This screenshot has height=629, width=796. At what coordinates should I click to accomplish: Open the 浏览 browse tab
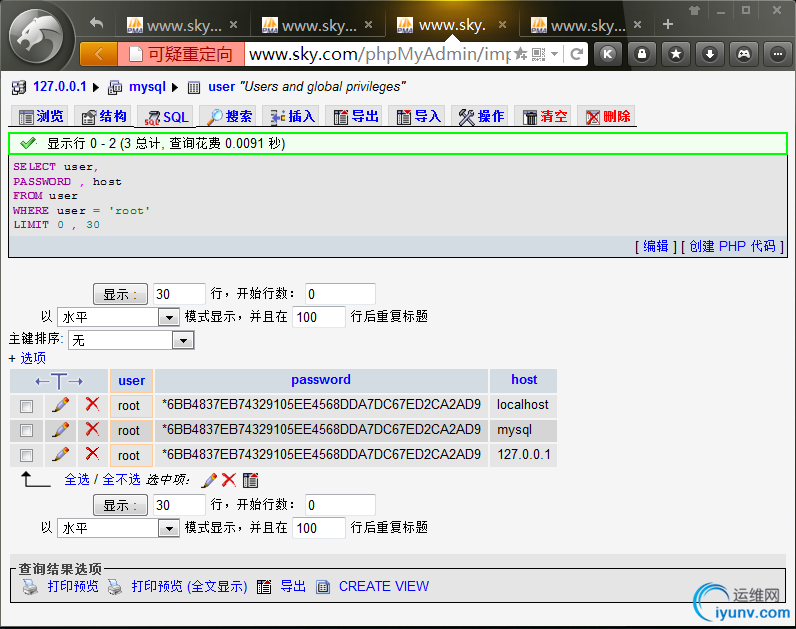41,117
